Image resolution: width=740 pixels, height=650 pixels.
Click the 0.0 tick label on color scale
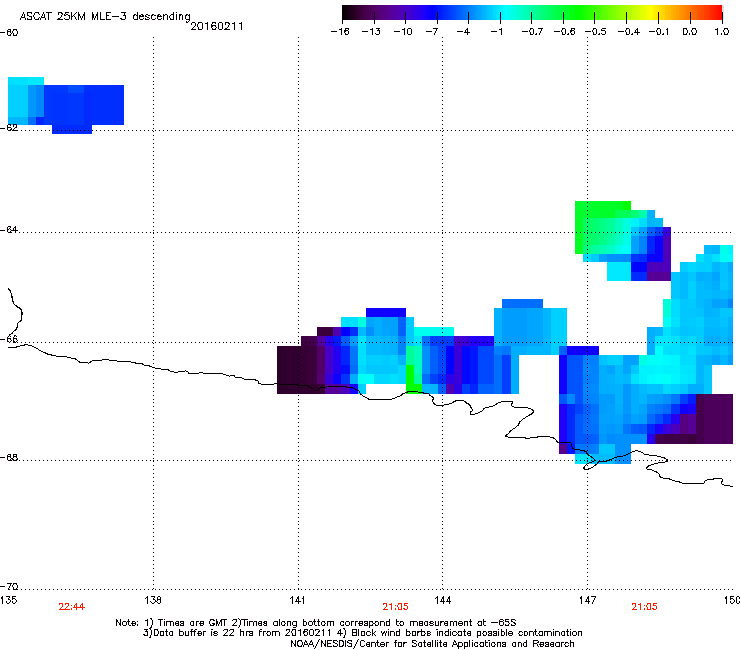tap(690, 32)
